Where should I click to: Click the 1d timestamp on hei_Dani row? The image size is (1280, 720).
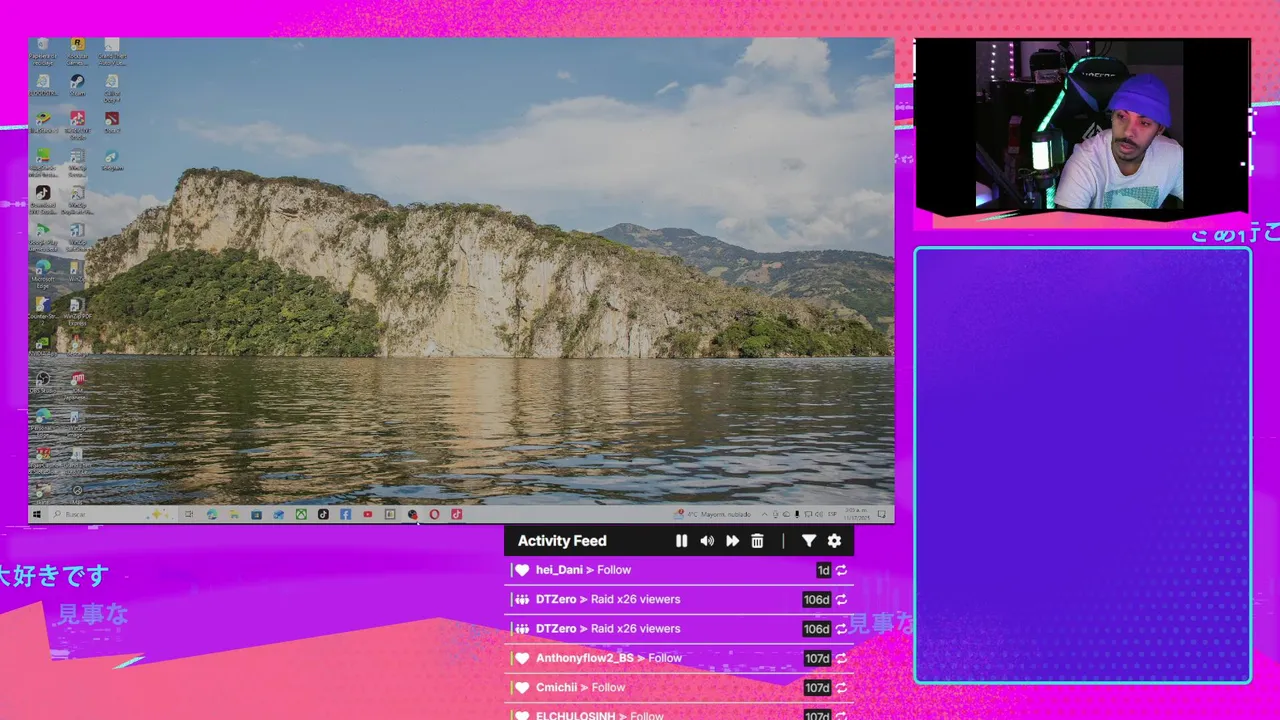click(823, 570)
